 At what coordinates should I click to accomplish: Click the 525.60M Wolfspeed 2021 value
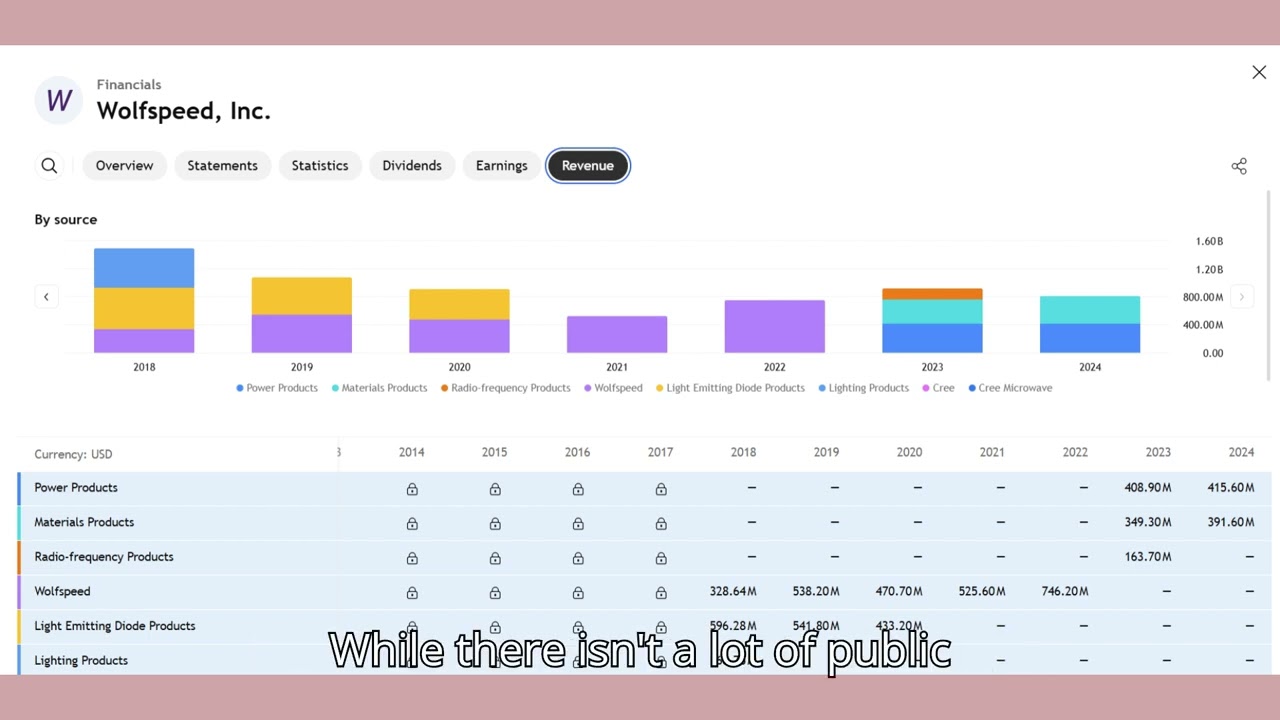[x=982, y=591]
